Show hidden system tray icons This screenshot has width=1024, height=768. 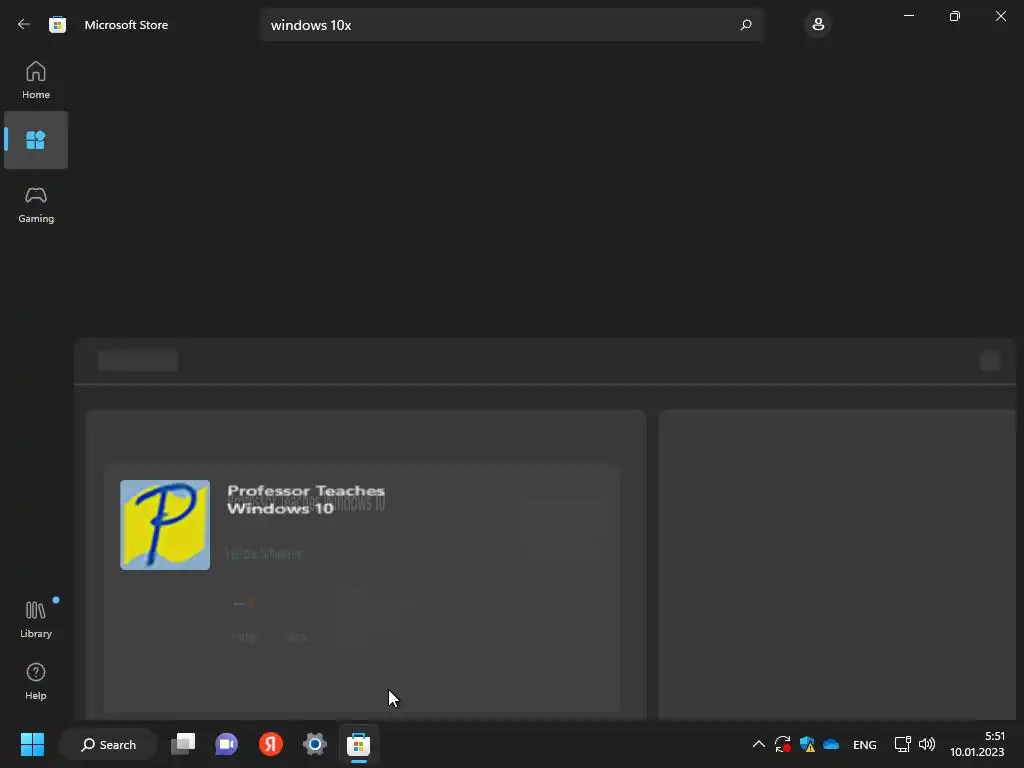[x=758, y=744]
